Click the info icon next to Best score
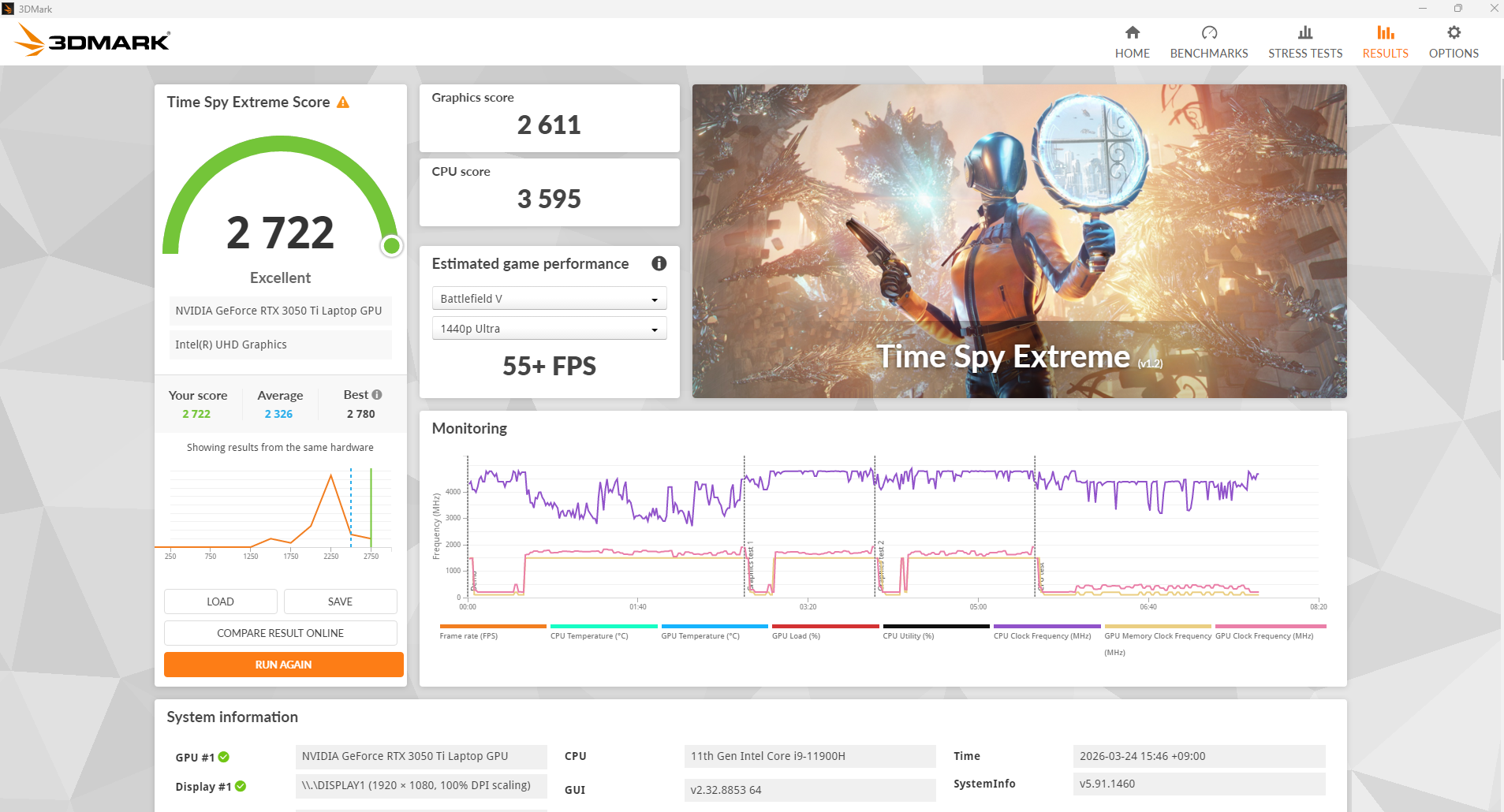The image size is (1504, 812). coord(377,394)
